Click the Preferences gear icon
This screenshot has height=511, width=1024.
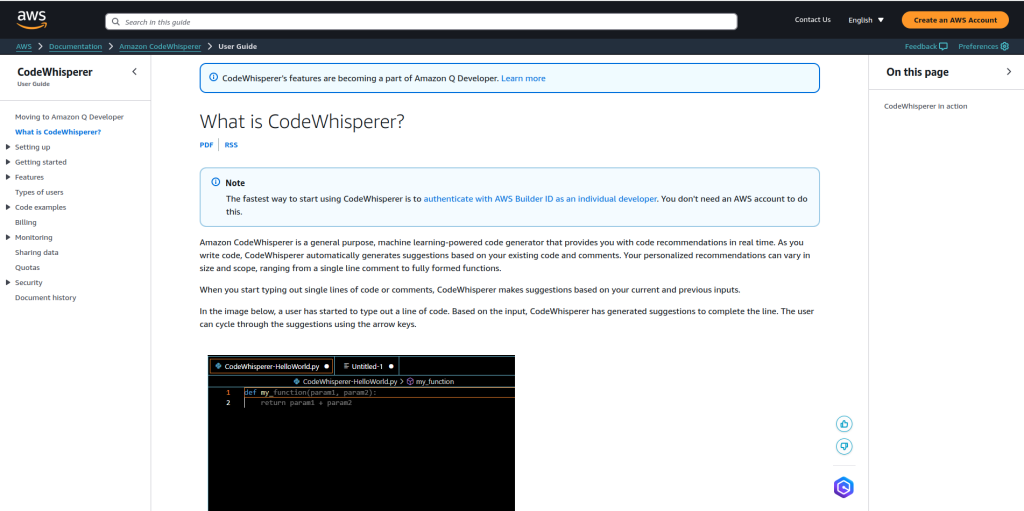1004,46
